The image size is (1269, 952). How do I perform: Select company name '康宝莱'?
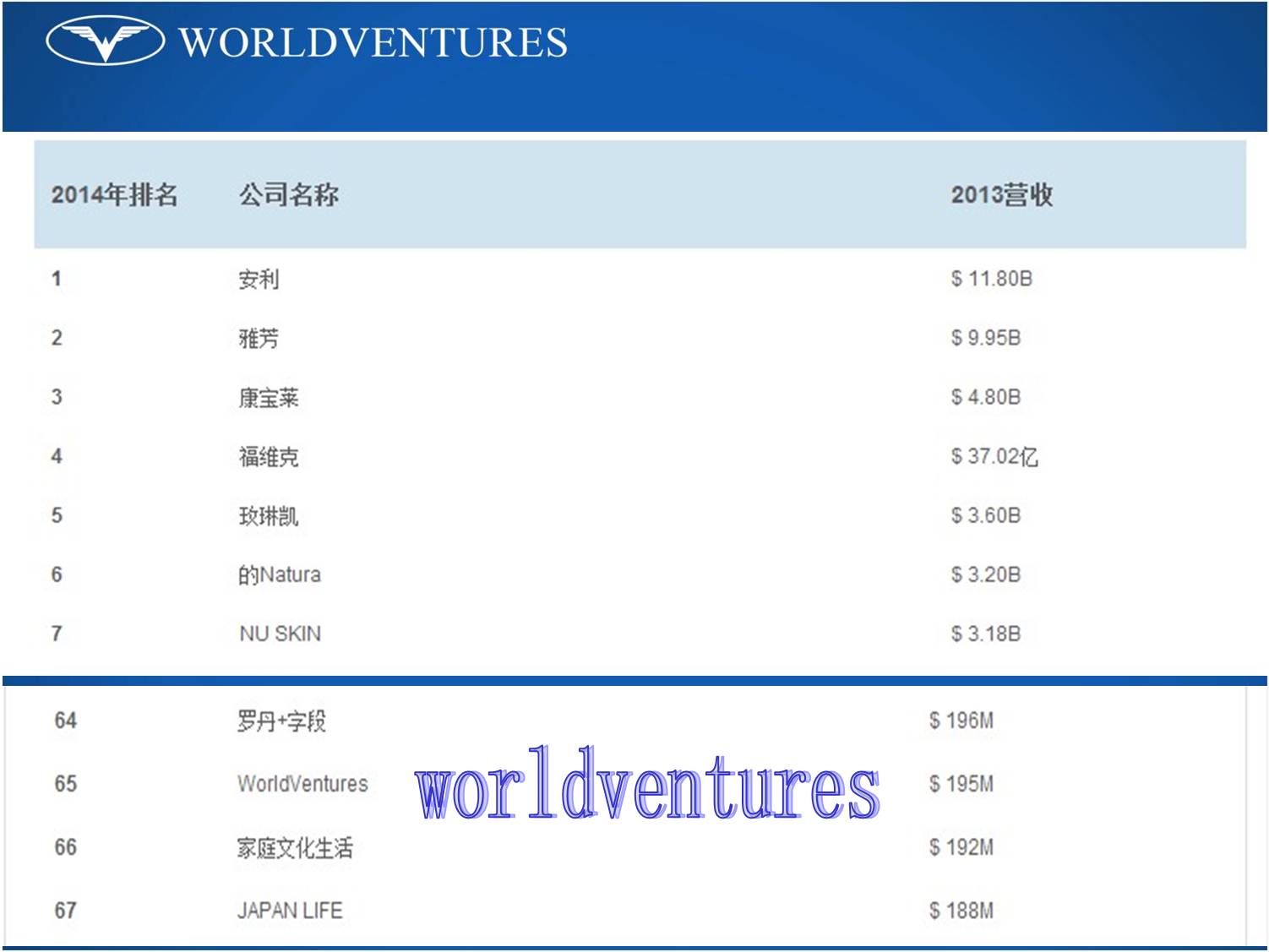[x=269, y=397]
